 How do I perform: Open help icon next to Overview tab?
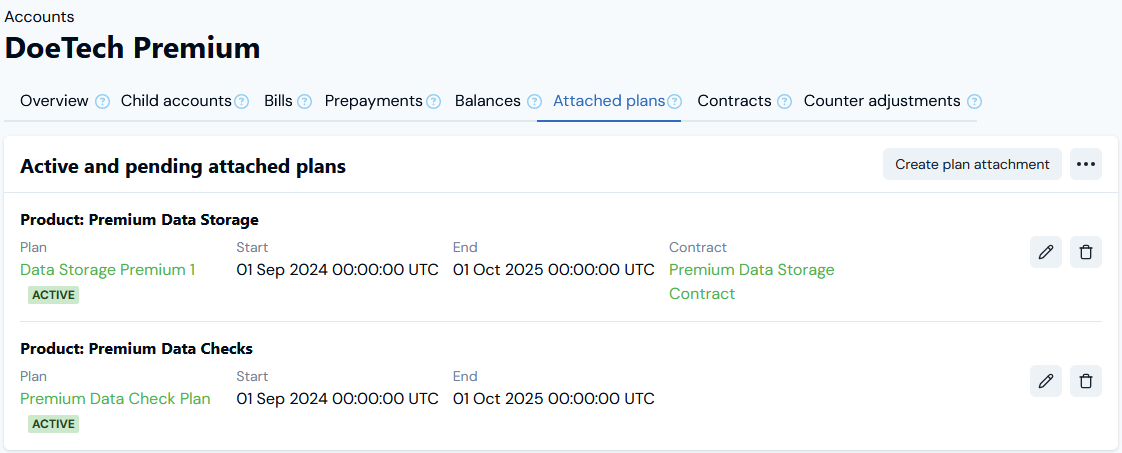(x=102, y=102)
